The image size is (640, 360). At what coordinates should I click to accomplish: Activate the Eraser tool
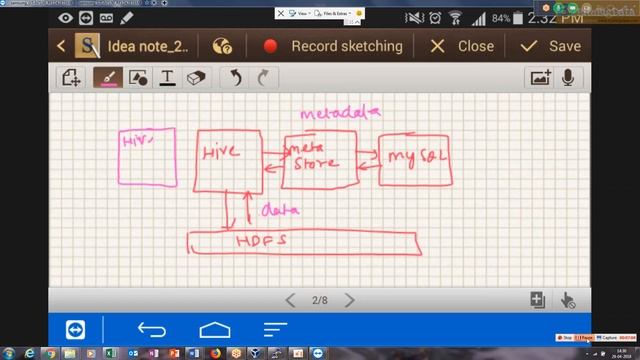[x=196, y=78]
